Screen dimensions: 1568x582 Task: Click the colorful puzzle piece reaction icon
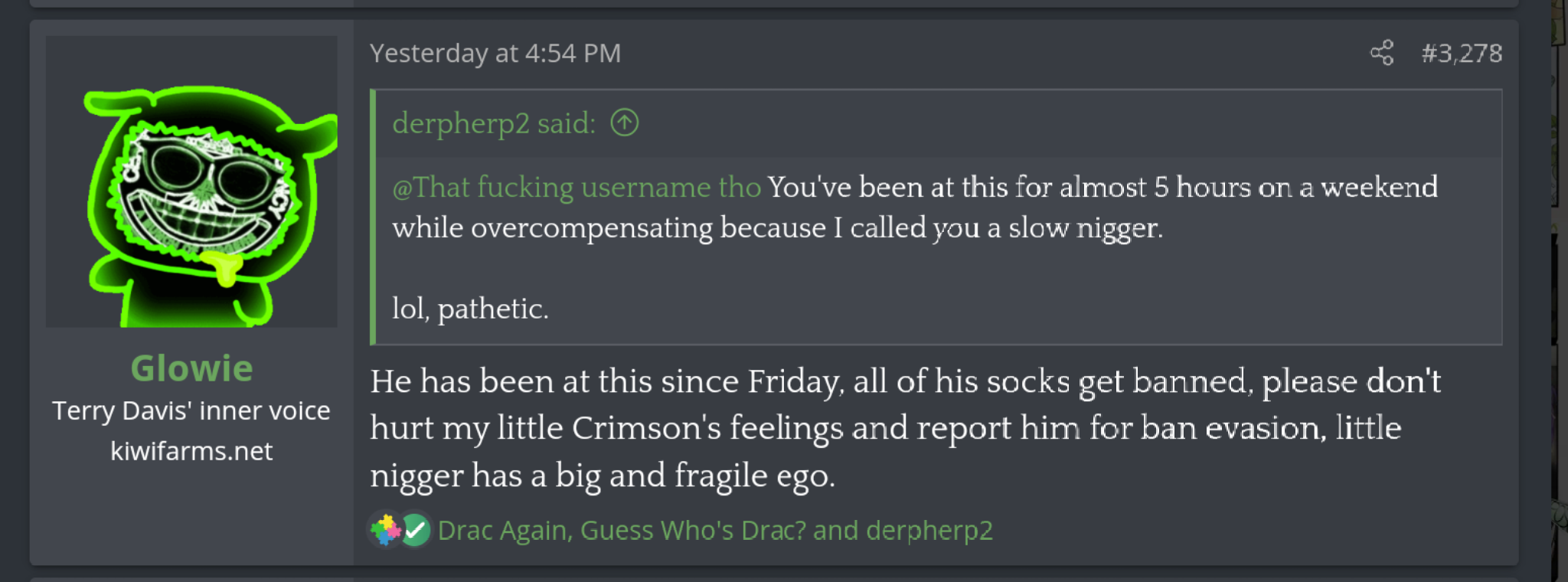pos(385,530)
